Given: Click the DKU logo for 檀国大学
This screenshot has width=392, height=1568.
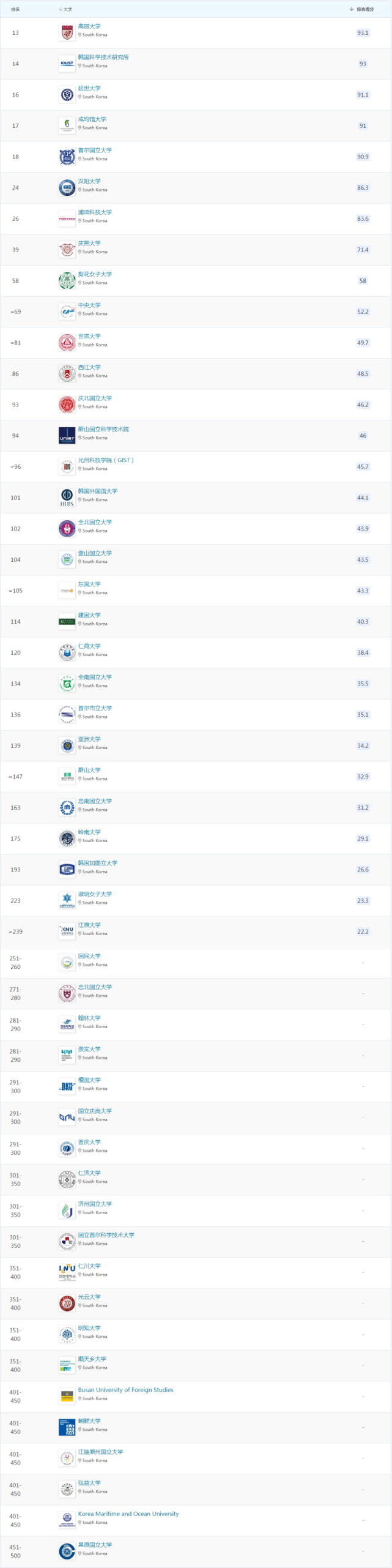Looking at the screenshot, I should click(x=67, y=1086).
